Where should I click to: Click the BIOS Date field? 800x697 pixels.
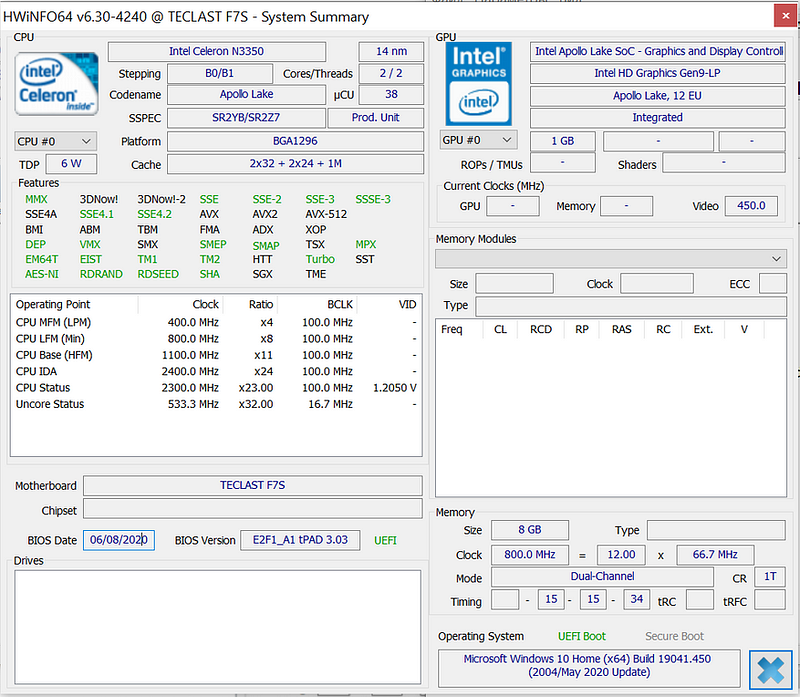118,540
